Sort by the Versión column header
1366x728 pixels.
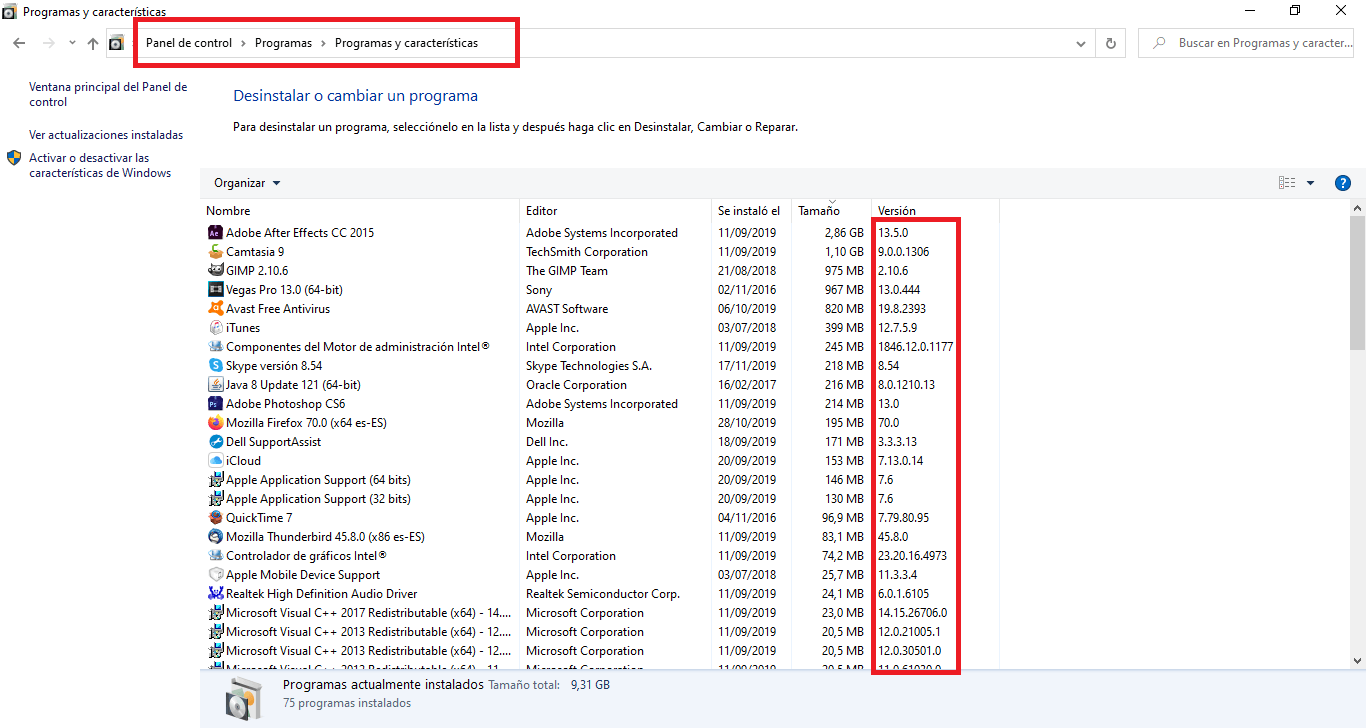[x=935, y=211]
